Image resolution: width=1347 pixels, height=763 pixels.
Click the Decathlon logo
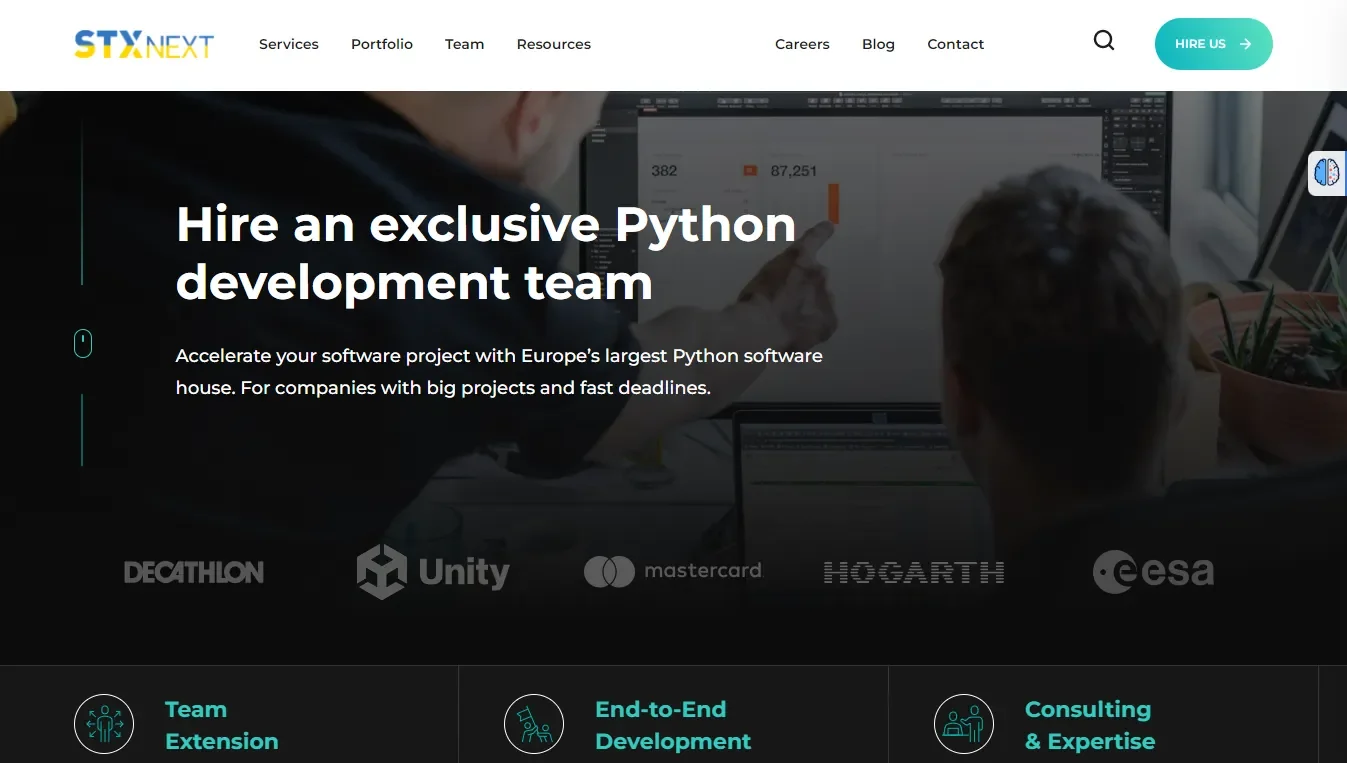194,572
